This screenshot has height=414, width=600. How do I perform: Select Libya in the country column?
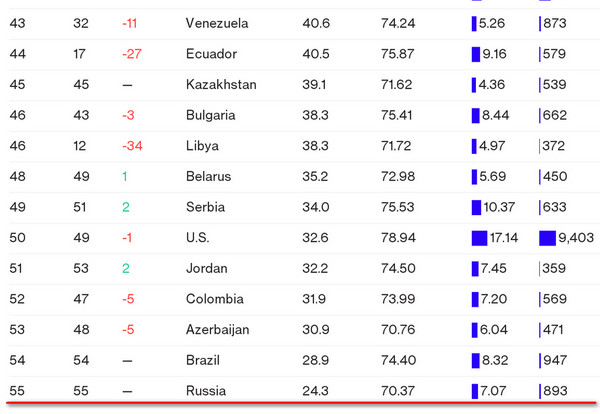202,146
